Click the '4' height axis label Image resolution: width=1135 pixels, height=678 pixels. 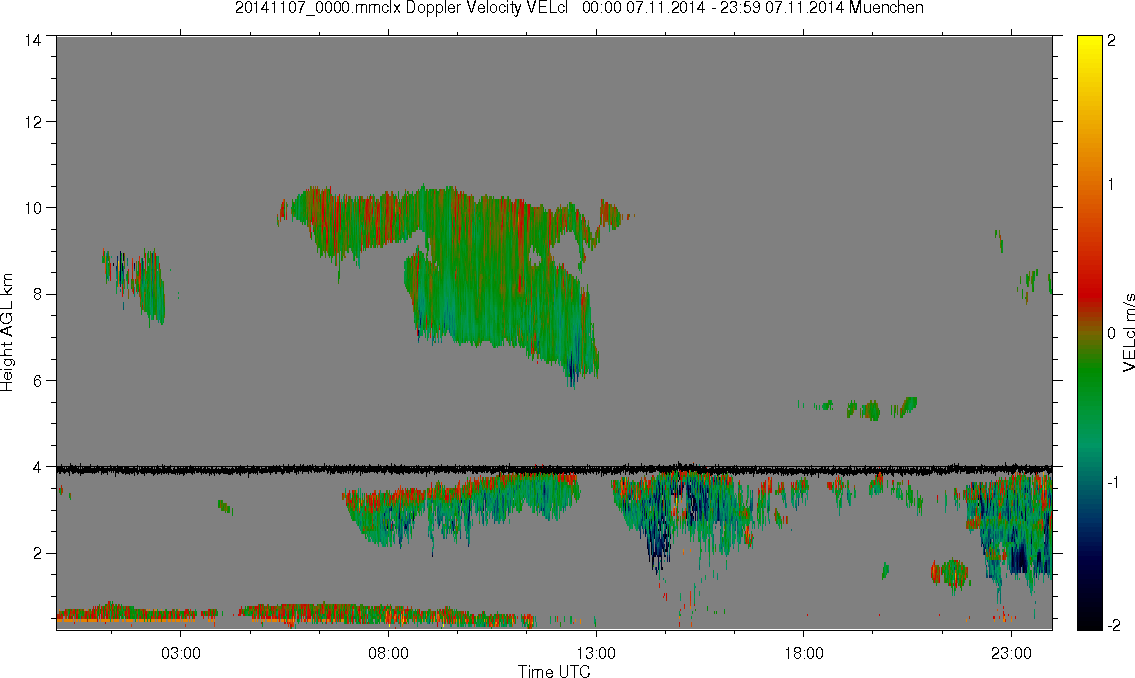pyautogui.click(x=37, y=467)
